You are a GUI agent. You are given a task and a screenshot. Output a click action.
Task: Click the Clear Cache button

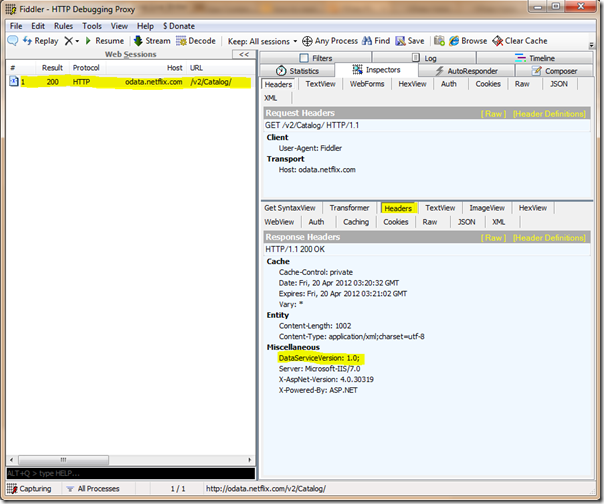tap(520, 41)
